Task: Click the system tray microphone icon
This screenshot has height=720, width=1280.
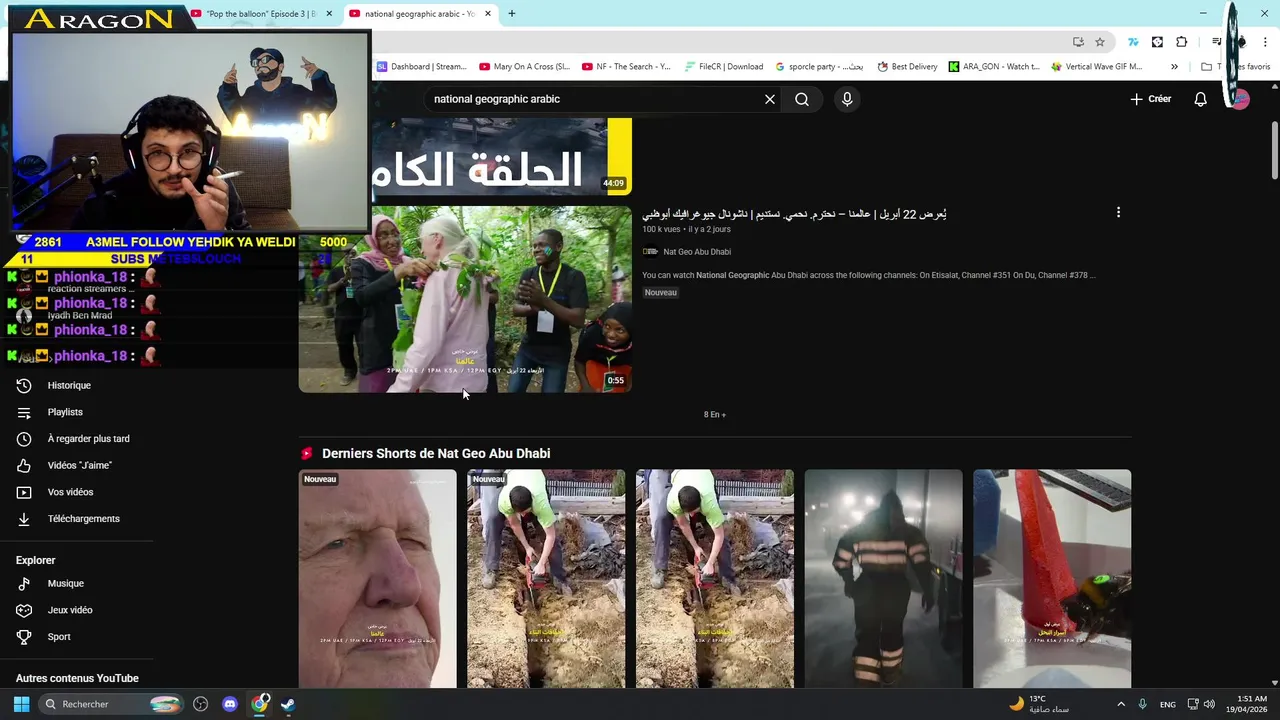Action: tap(1142, 704)
